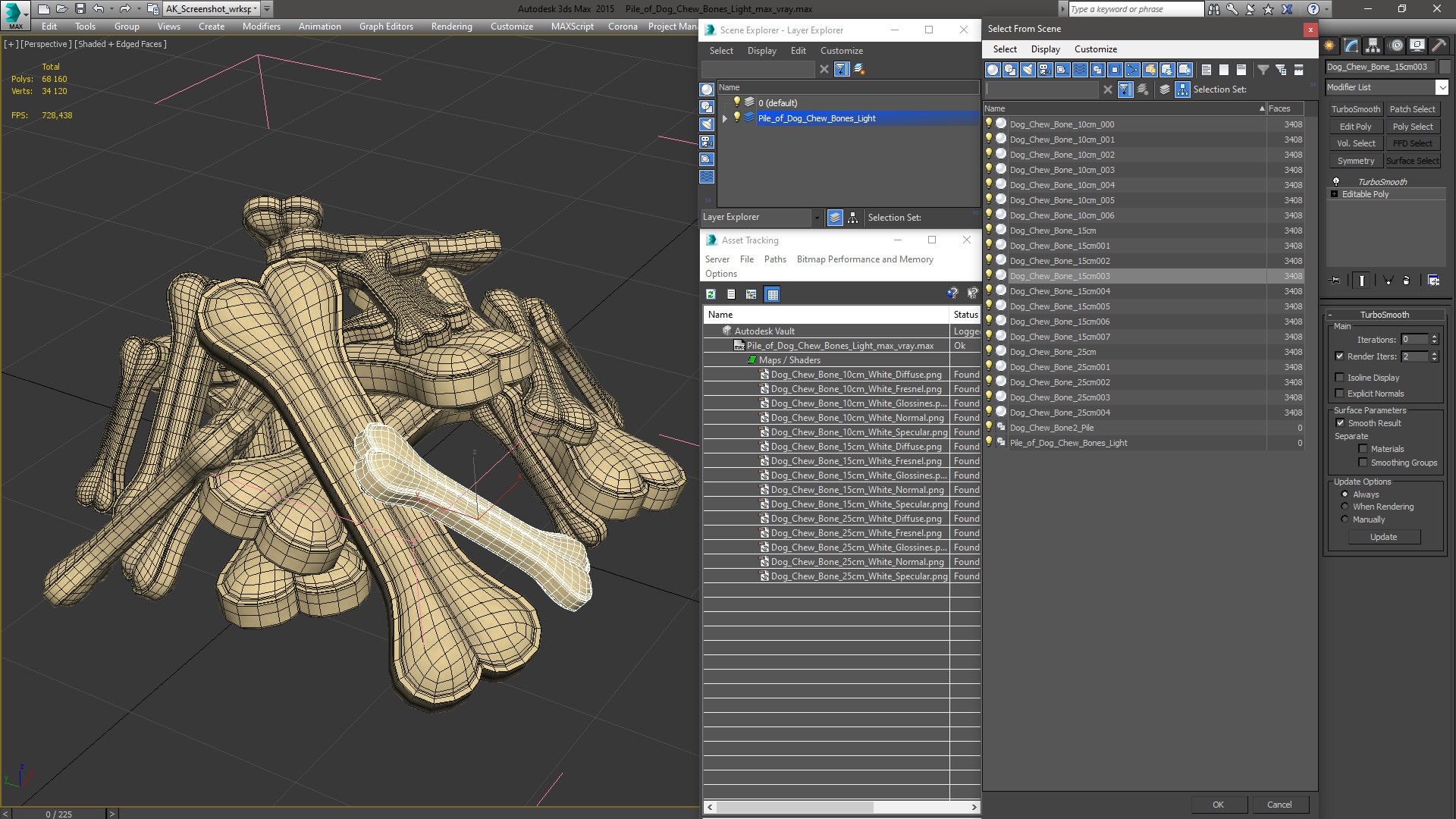Click the Update button

click(1383, 537)
